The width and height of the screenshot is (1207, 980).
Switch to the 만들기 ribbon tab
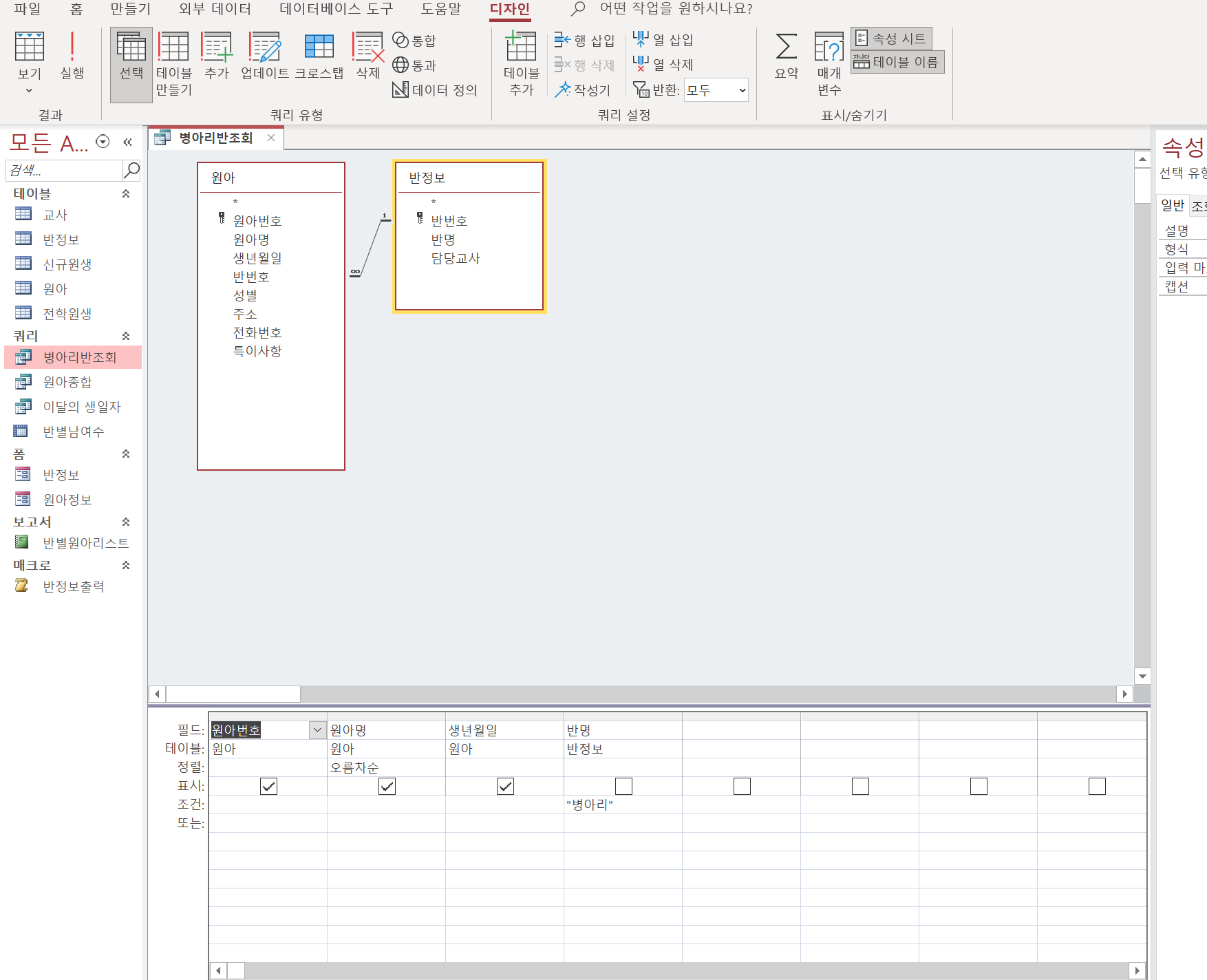[x=130, y=9]
